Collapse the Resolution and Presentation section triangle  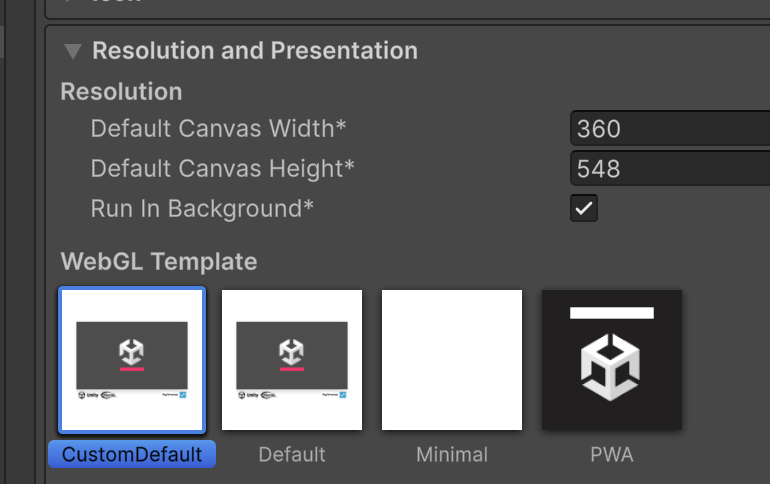point(72,51)
